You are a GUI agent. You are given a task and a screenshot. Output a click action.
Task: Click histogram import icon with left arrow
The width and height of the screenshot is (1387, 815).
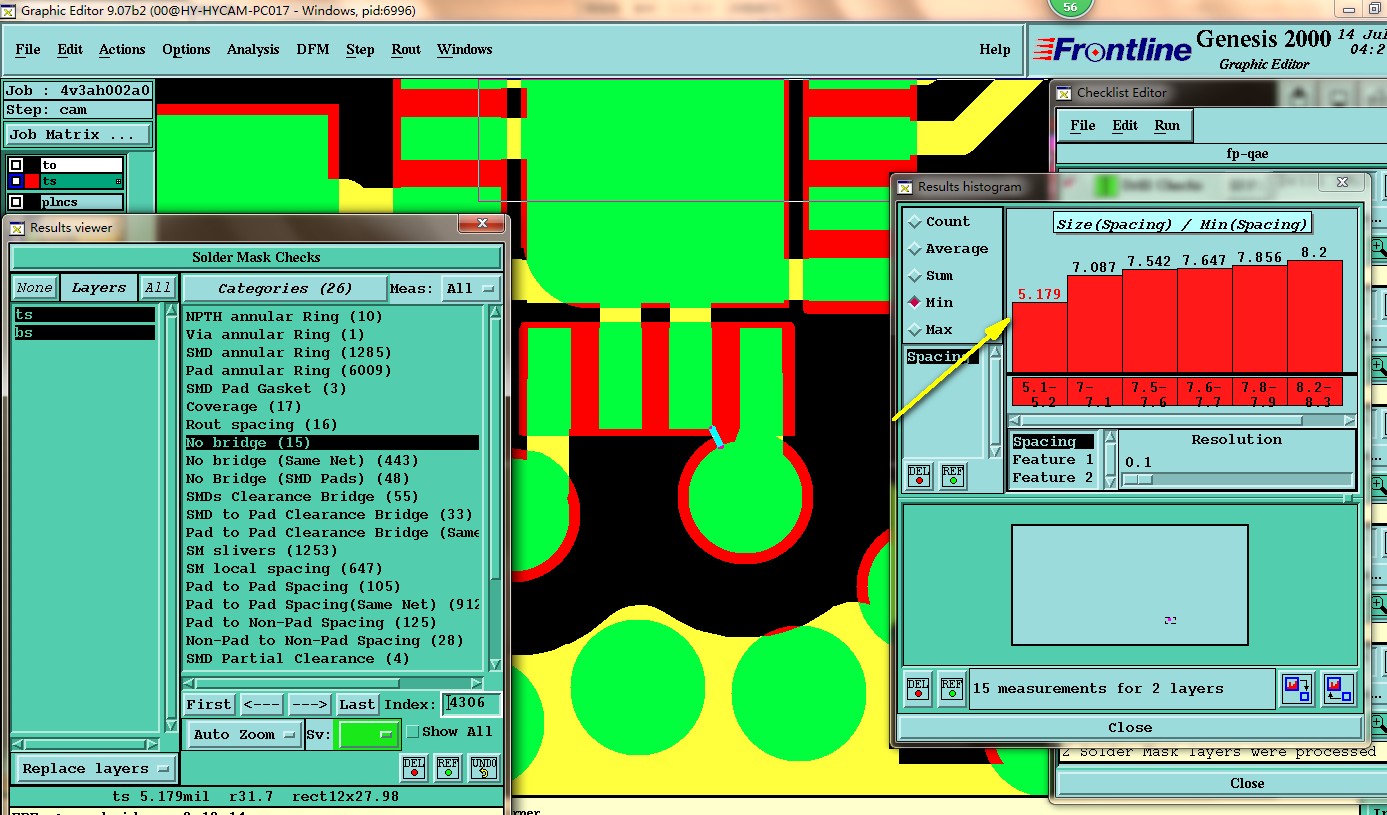1338,688
